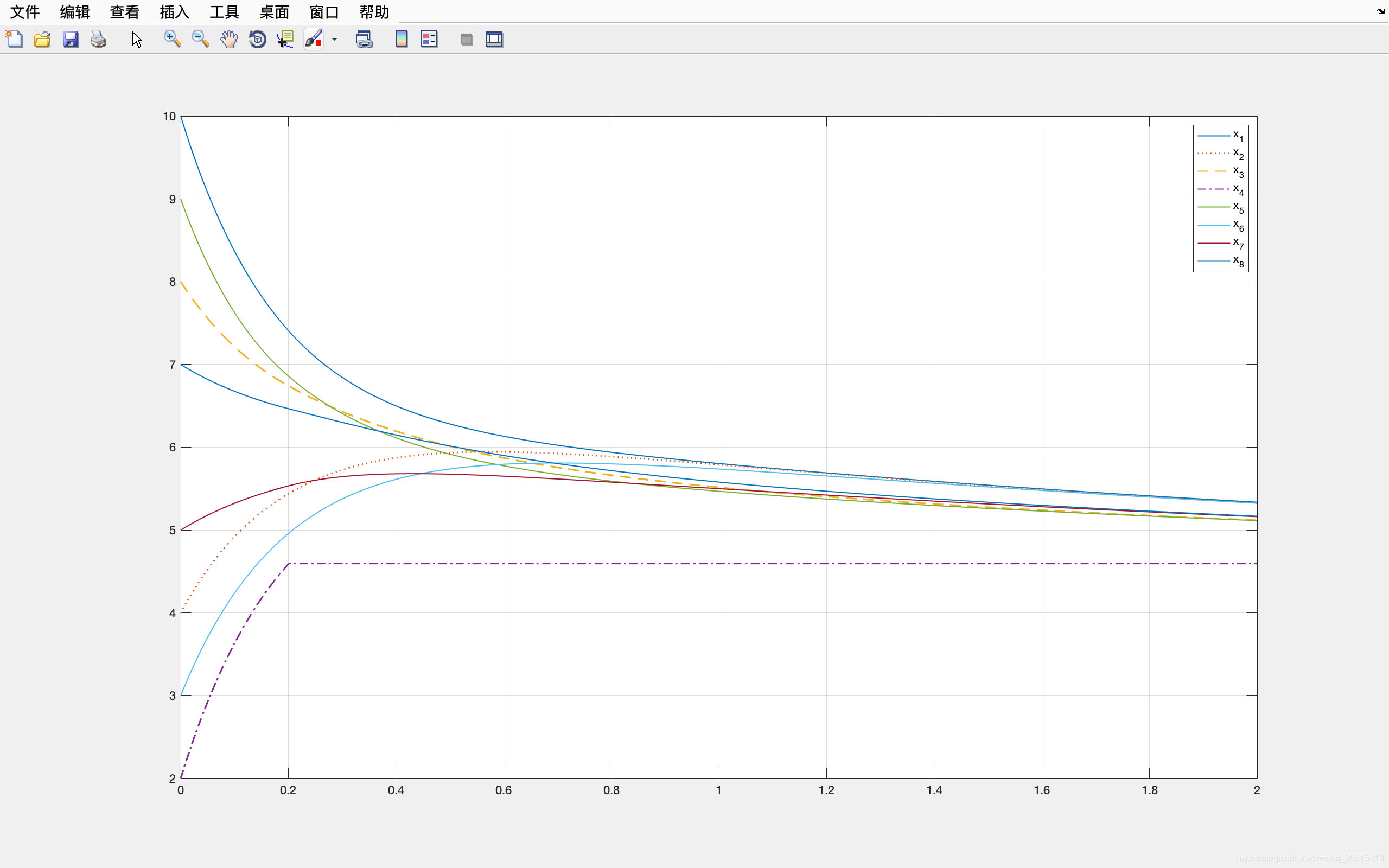Toggle the Brush data tool
Screen dimensions: 1389x868
(x=314, y=39)
